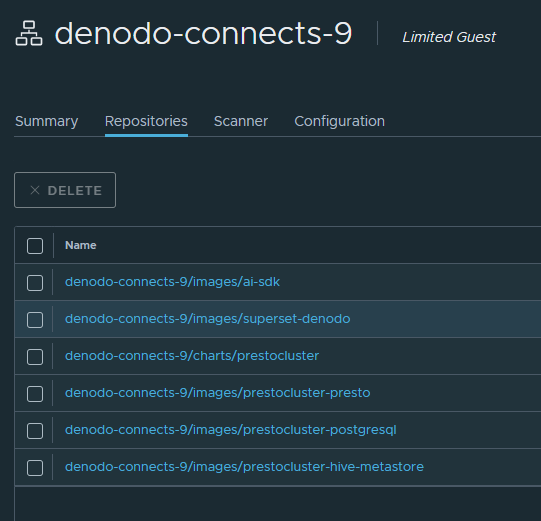This screenshot has height=521, width=541.
Task: Click the Limited Guest role label
Action: 449,37
